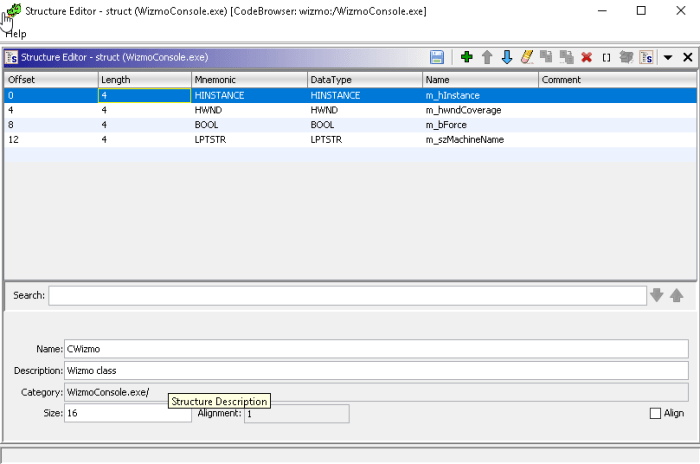Image resolution: width=700 pixels, height=464 pixels.
Task: Select the m_bForce name cell
Action: [480, 125]
